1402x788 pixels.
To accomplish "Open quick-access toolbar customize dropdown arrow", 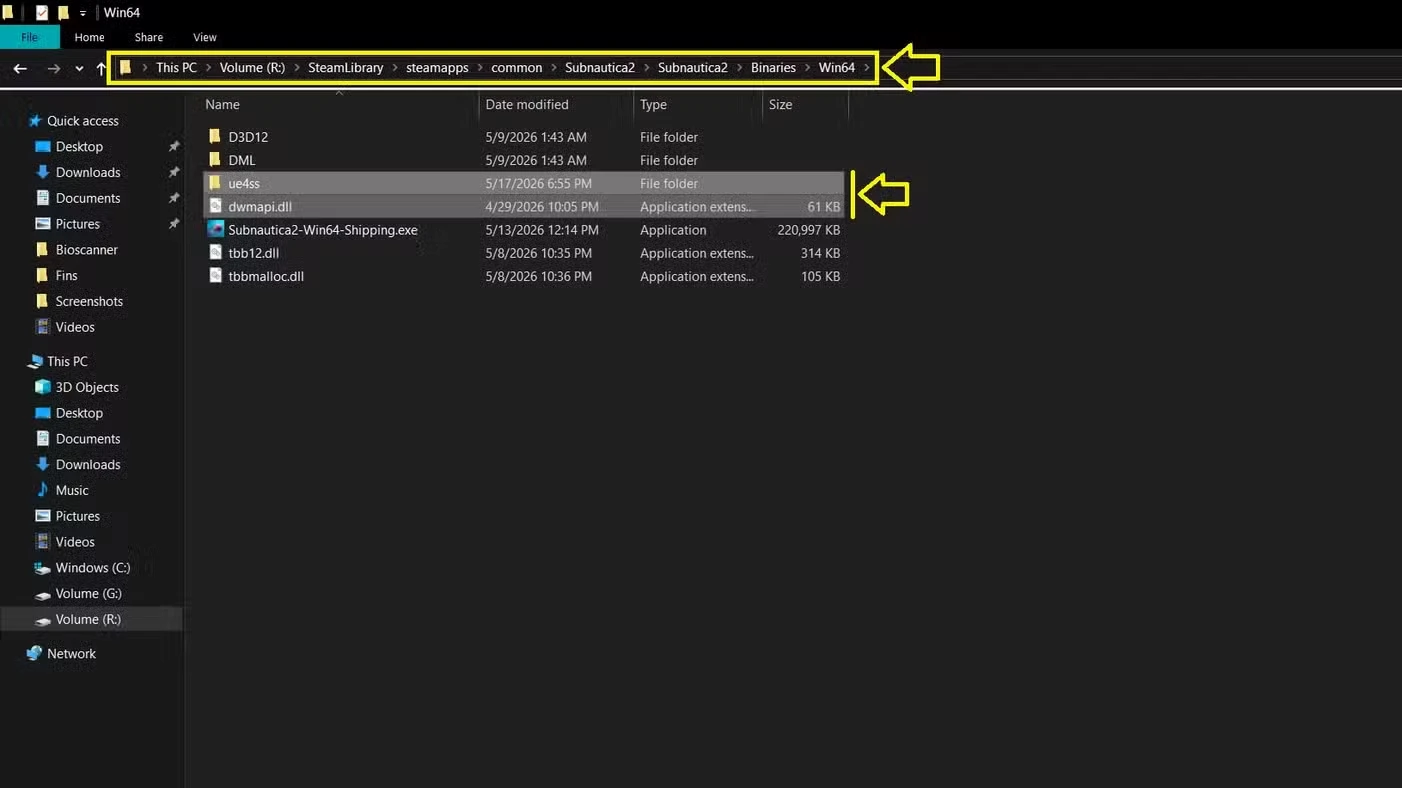I will (83, 14).
